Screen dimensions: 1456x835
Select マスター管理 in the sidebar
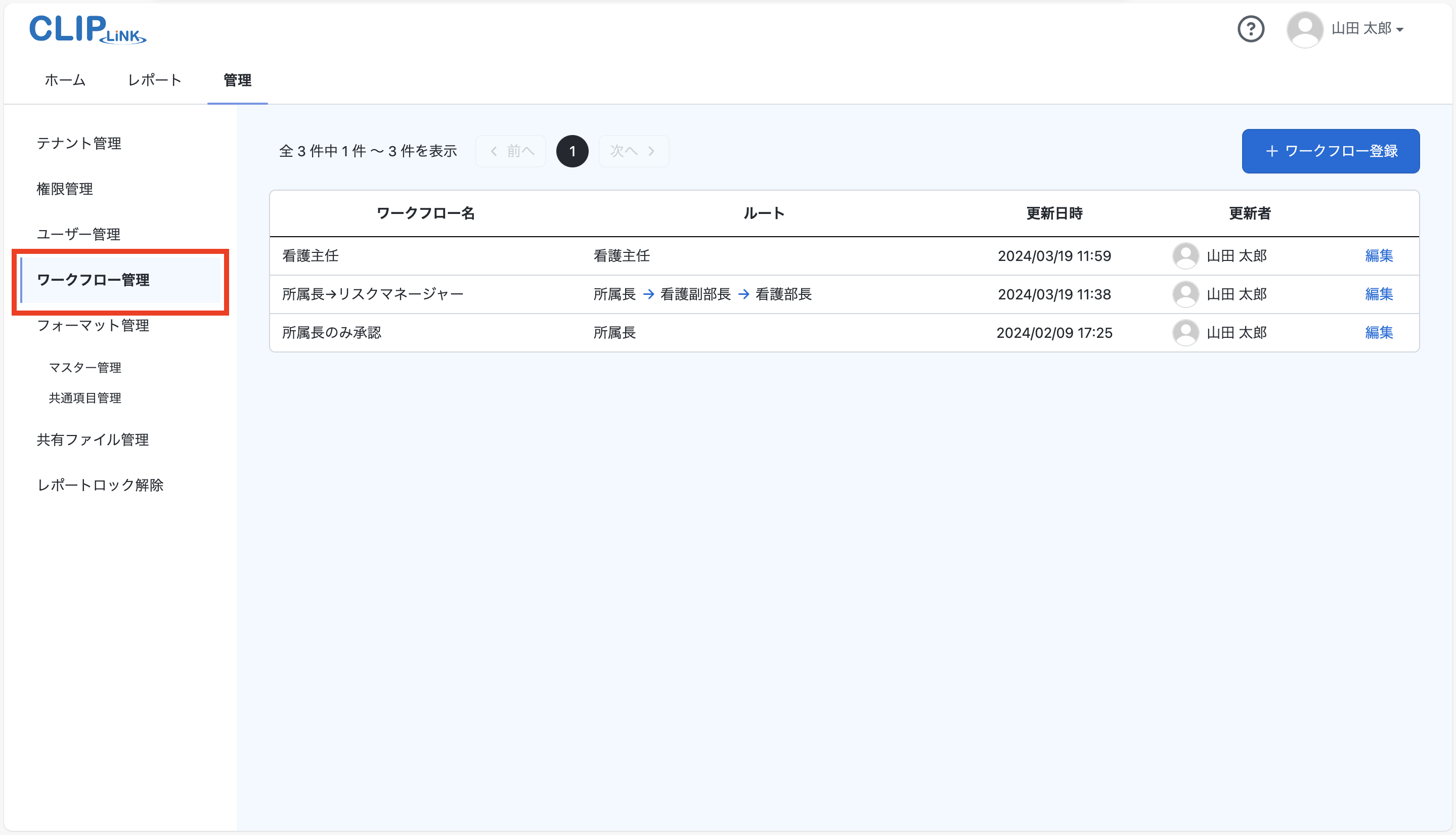85,368
